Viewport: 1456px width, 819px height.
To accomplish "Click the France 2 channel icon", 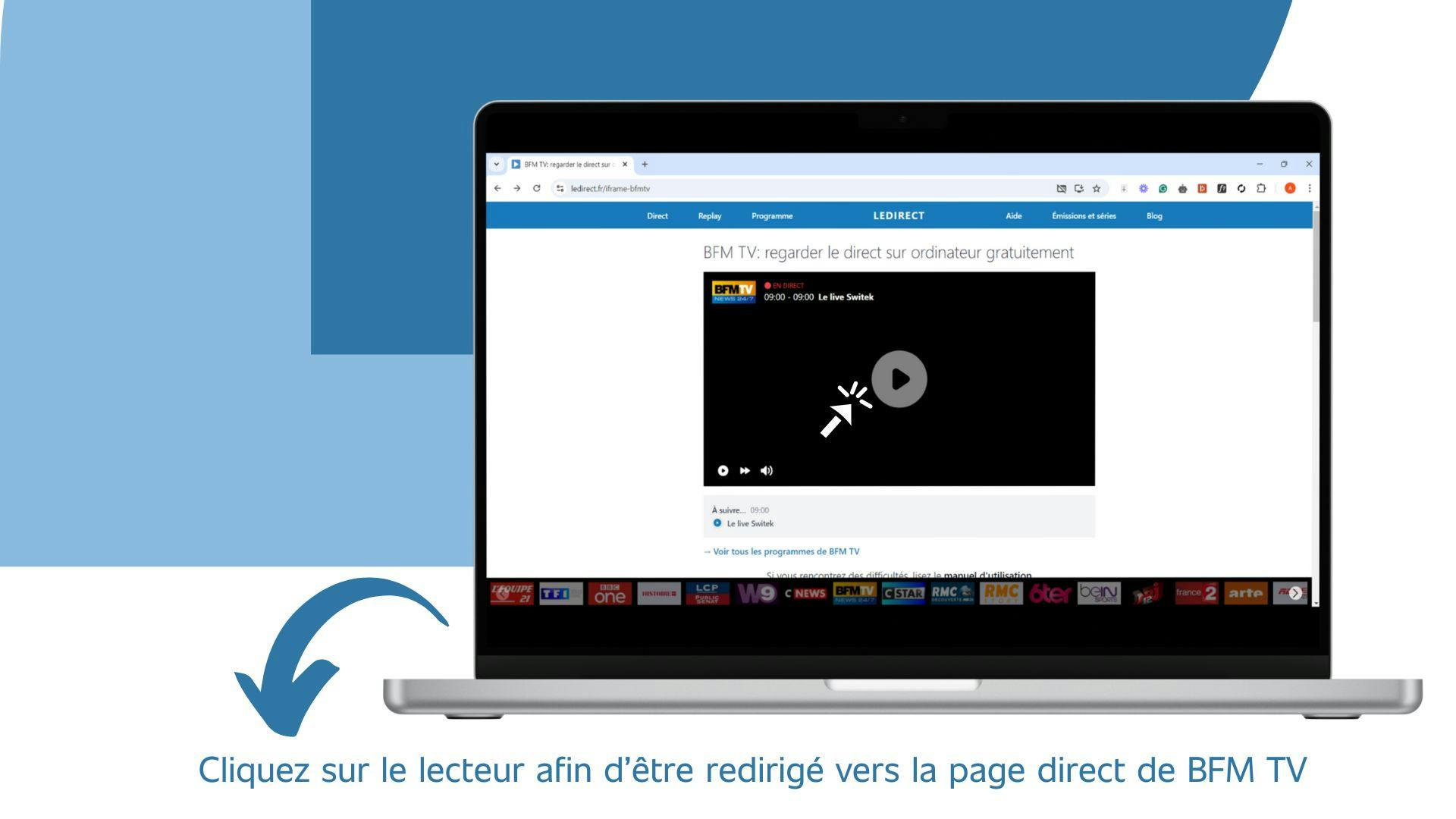I will (1197, 592).
